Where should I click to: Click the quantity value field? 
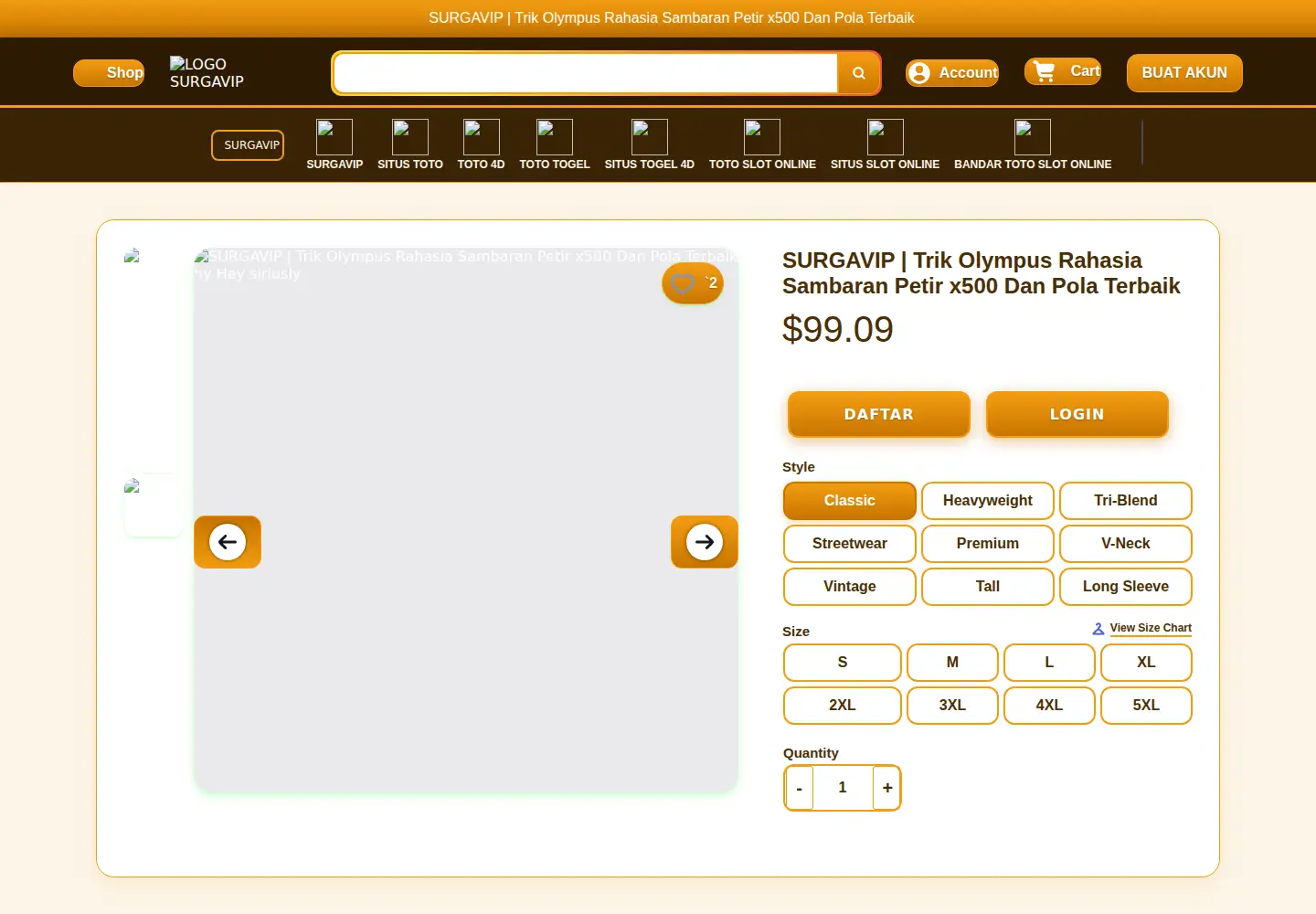843,788
